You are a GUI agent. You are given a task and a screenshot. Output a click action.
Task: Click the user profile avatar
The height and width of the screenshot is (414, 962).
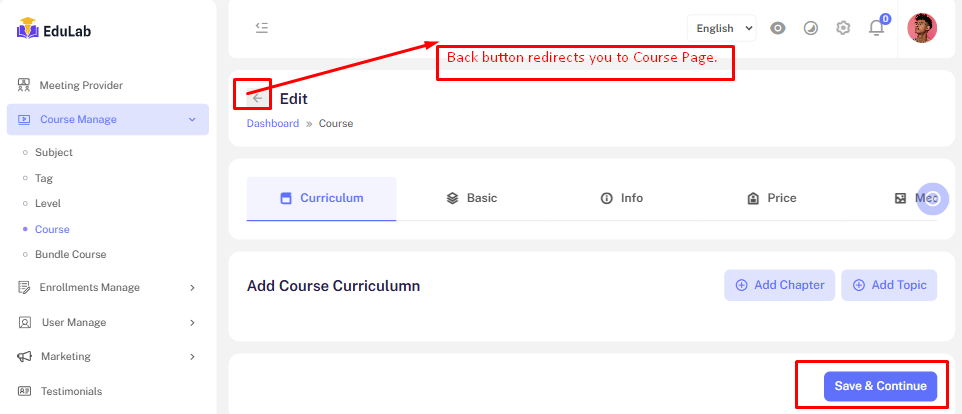(921, 28)
